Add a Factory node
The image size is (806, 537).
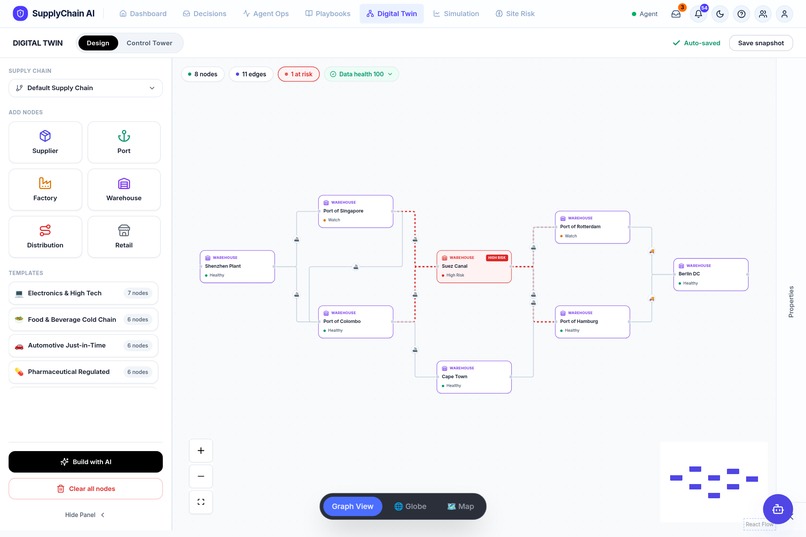[x=45, y=190]
